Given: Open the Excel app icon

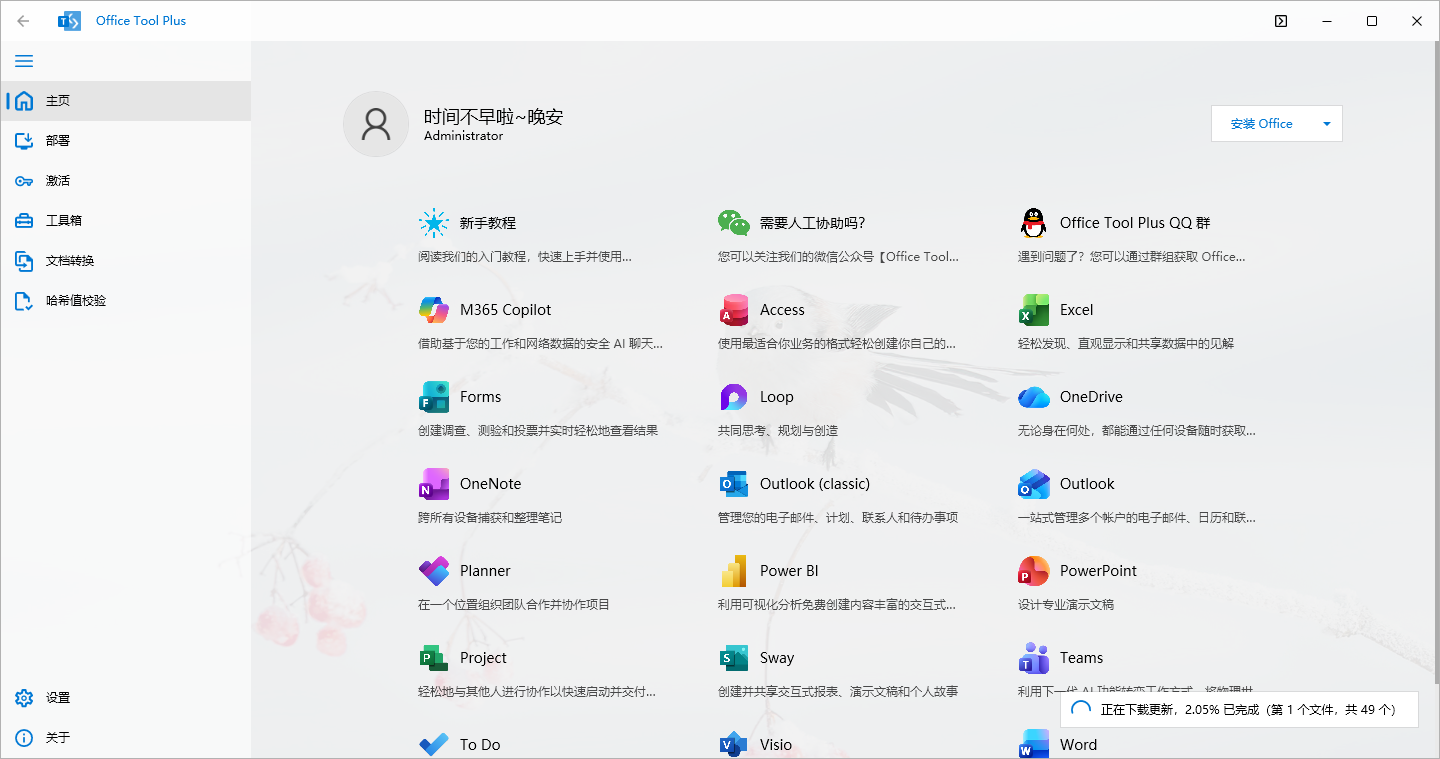Looking at the screenshot, I should pos(1033,310).
